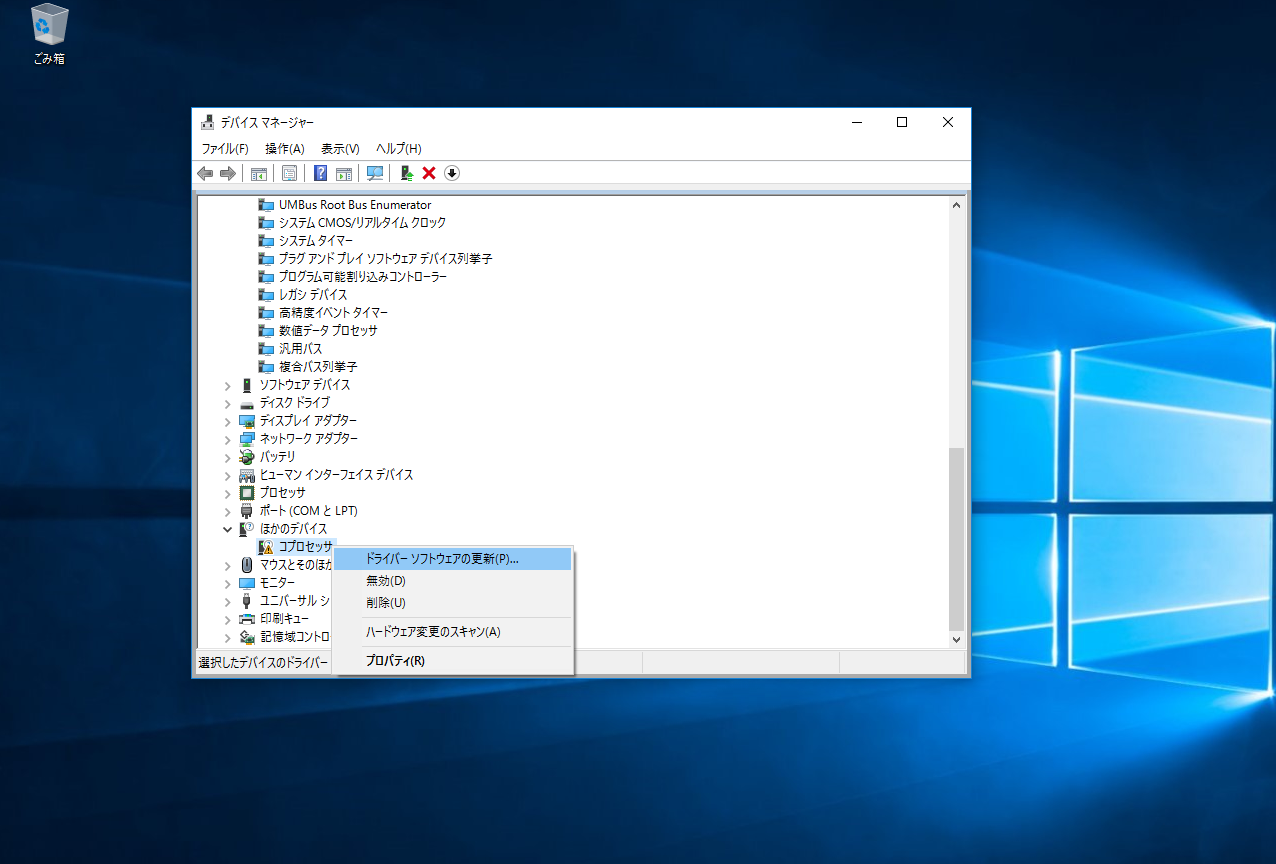
Task: Open the ヘルプ(H) menu
Action: 398,148
